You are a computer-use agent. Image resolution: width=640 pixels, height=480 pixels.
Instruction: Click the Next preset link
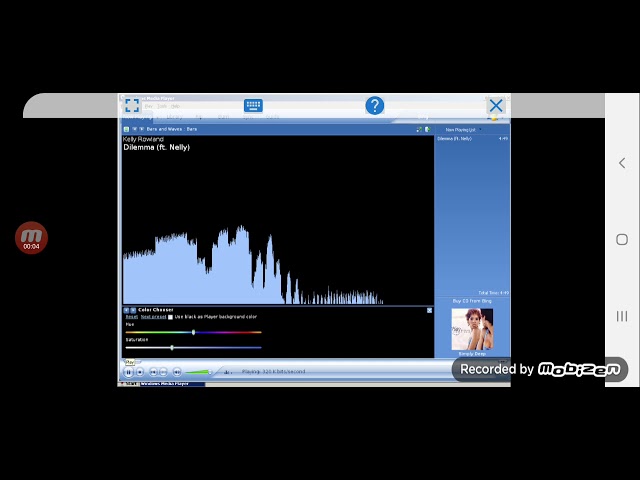153,317
